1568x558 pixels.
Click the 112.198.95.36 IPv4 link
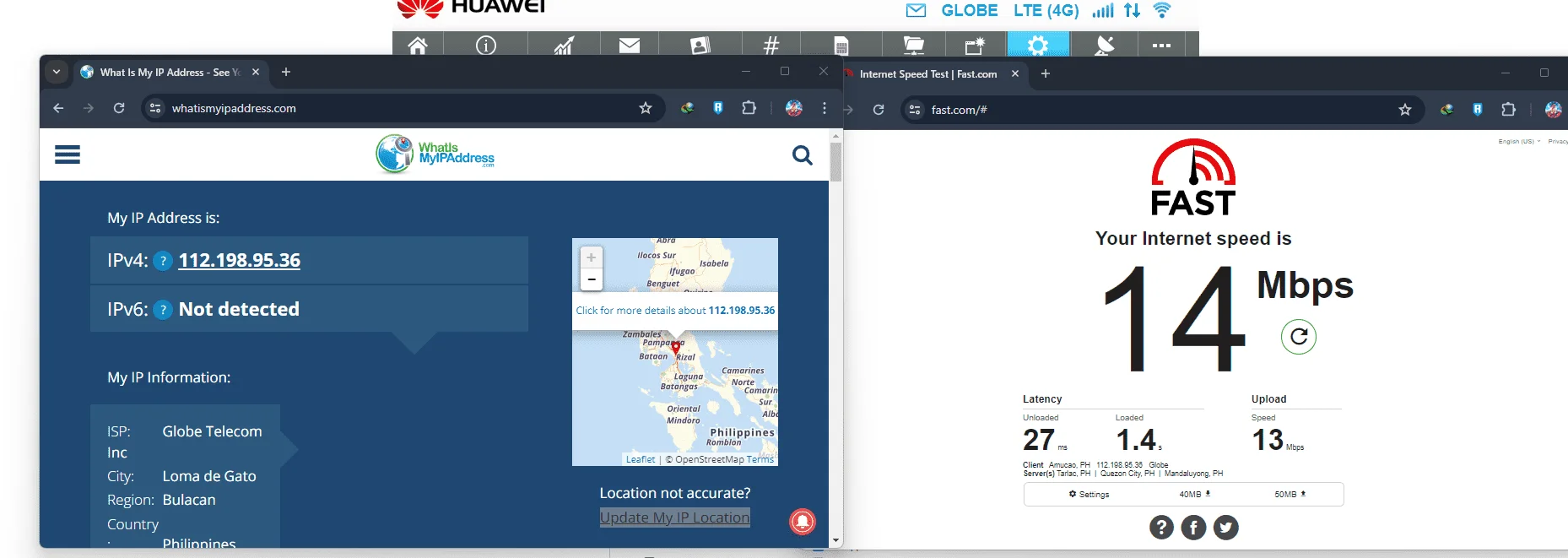pyautogui.click(x=240, y=261)
